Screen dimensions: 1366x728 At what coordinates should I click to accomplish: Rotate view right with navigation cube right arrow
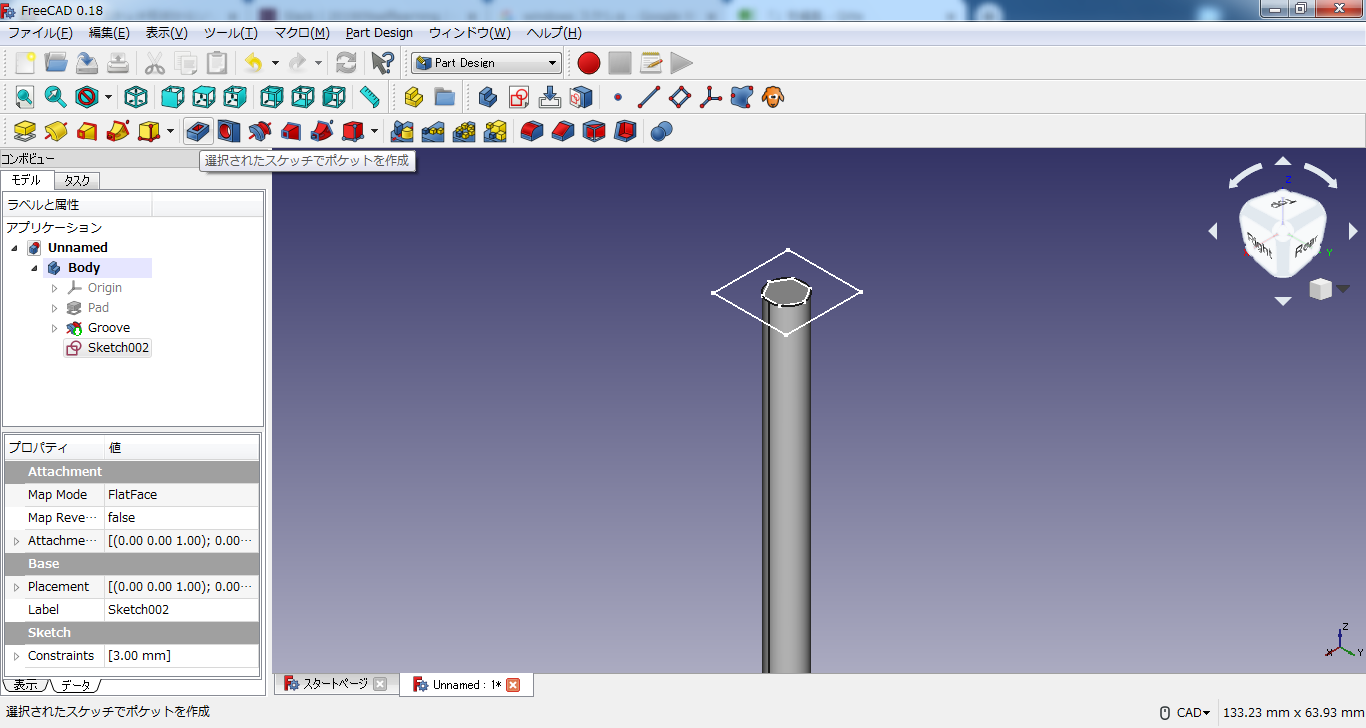pos(1354,231)
